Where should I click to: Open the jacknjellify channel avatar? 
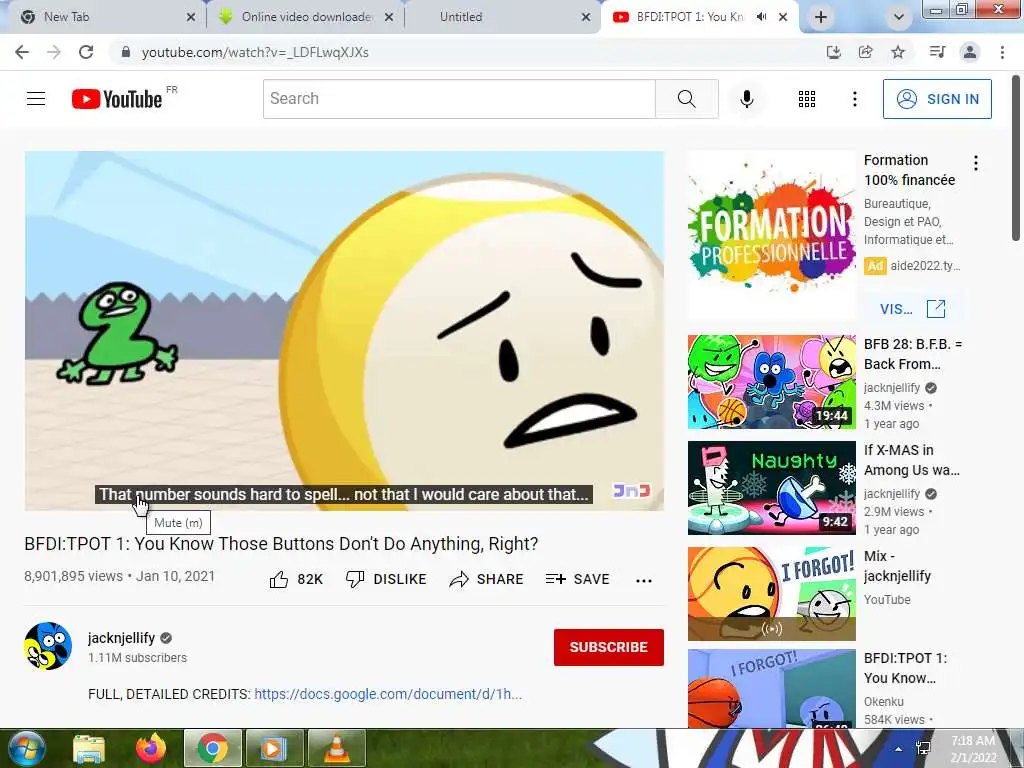click(48, 646)
